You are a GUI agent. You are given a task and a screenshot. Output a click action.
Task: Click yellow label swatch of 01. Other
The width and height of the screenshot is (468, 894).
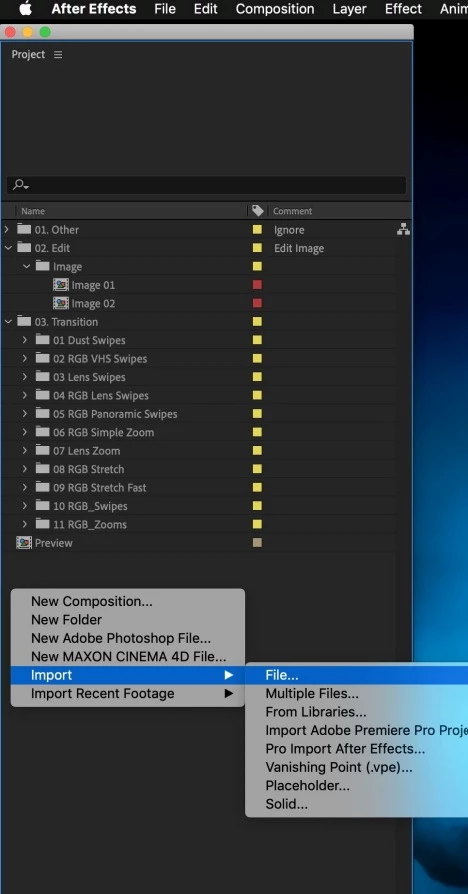pyautogui.click(x=257, y=230)
